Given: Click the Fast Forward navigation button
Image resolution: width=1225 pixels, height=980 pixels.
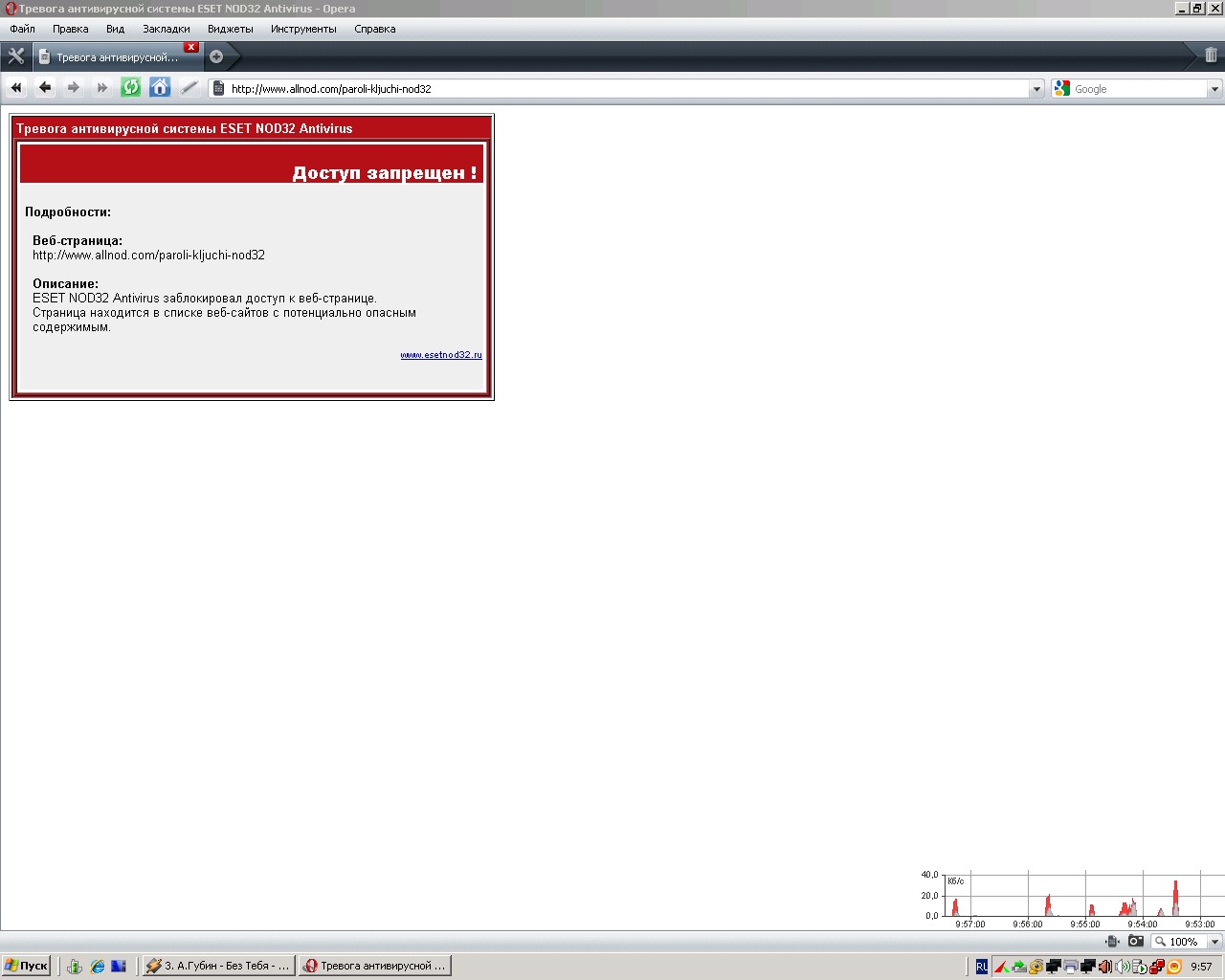Looking at the screenshot, I should [x=102, y=88].
